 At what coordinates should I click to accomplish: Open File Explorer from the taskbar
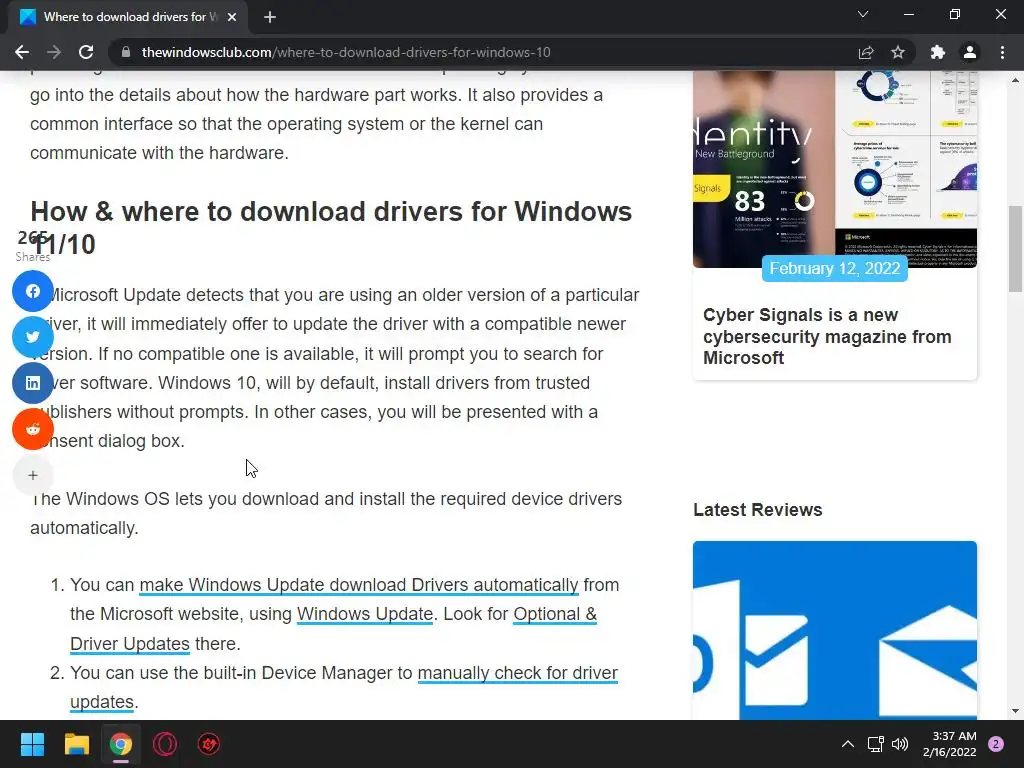coord(76,744)
